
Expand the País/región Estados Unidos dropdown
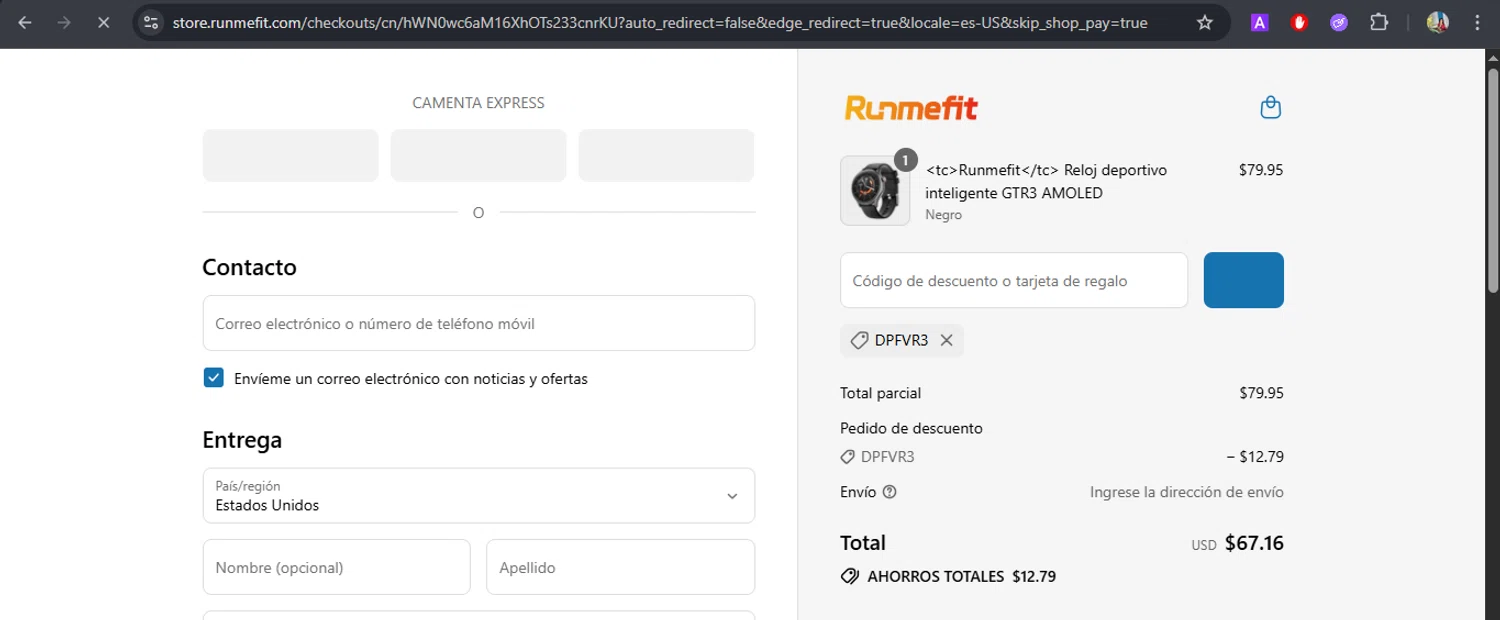click(478, 495)
